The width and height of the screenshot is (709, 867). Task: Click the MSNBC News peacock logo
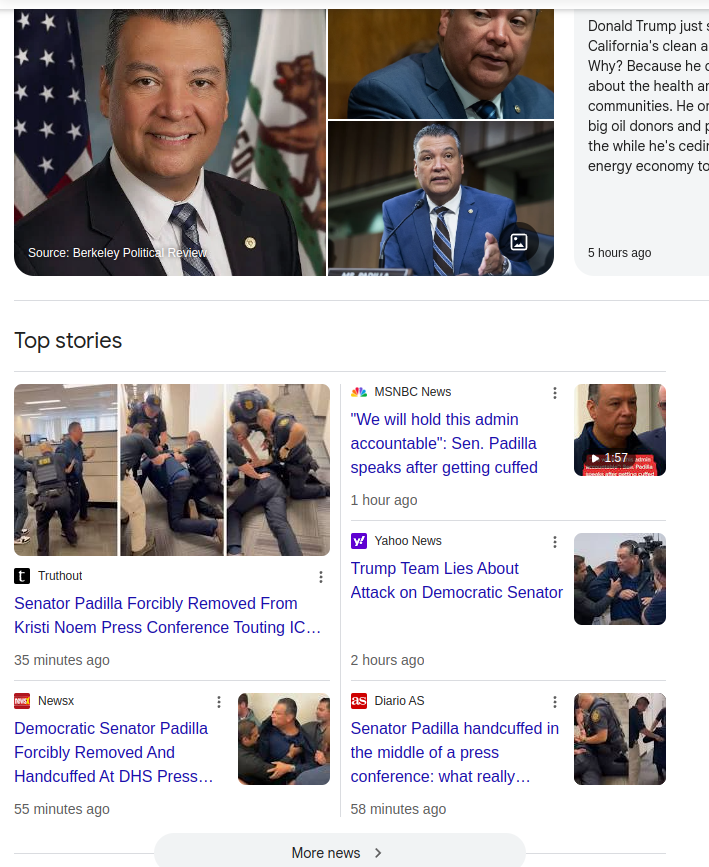pos(359,392)
